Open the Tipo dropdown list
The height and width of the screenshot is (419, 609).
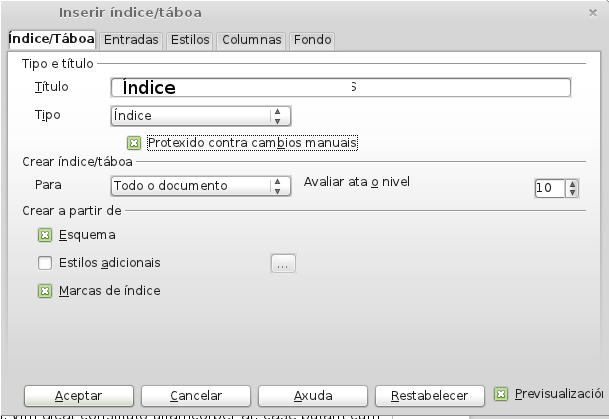tap(280, 115)
